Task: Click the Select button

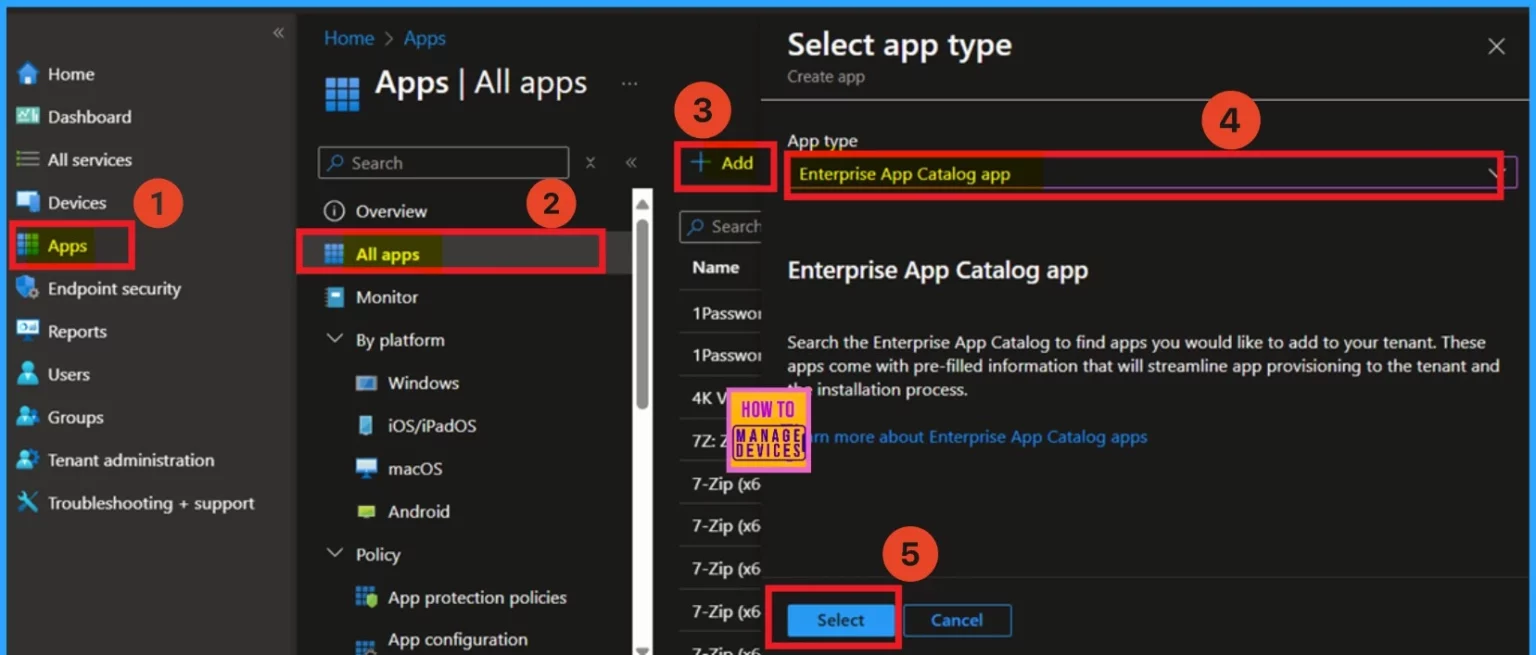Action: (x=840, y=620)
